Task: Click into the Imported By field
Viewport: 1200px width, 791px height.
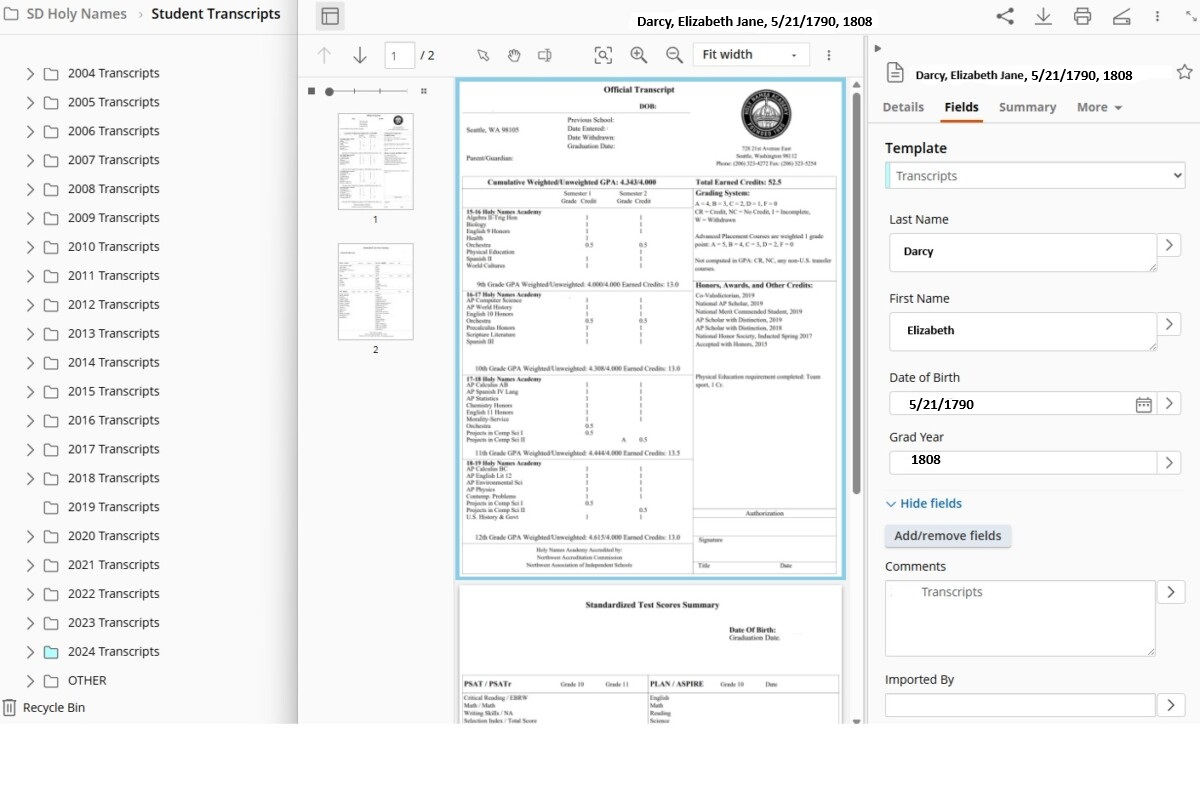Action: tap(1020, 705)
